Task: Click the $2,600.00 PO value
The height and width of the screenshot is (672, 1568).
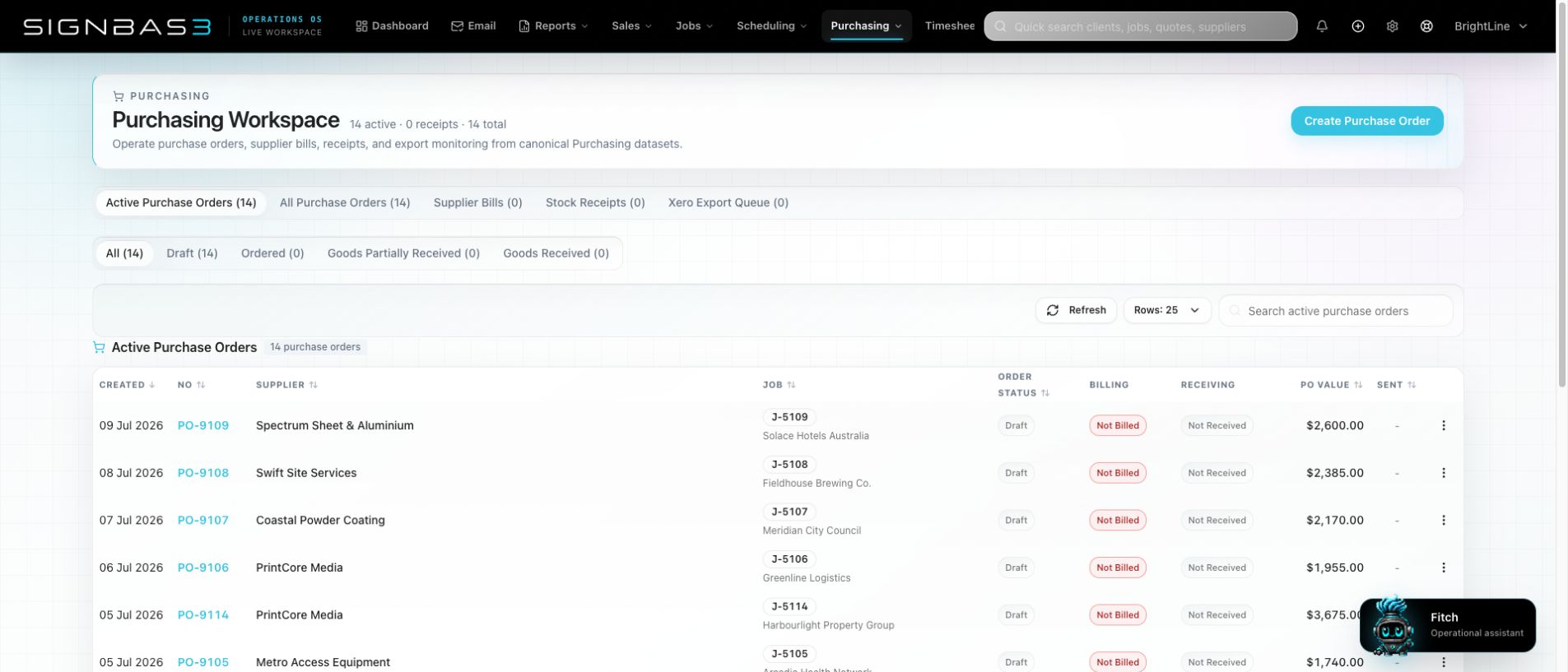Action: pos(1335,425)
